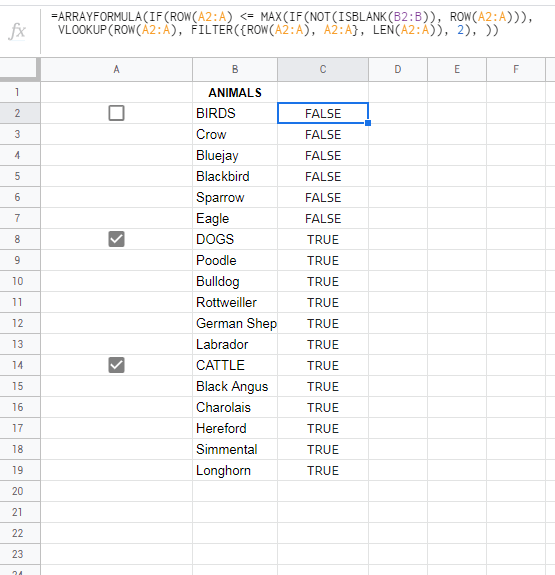The image size is (555, 575).
Task: Click the Bulldog cell
Action: coord(235,281)
